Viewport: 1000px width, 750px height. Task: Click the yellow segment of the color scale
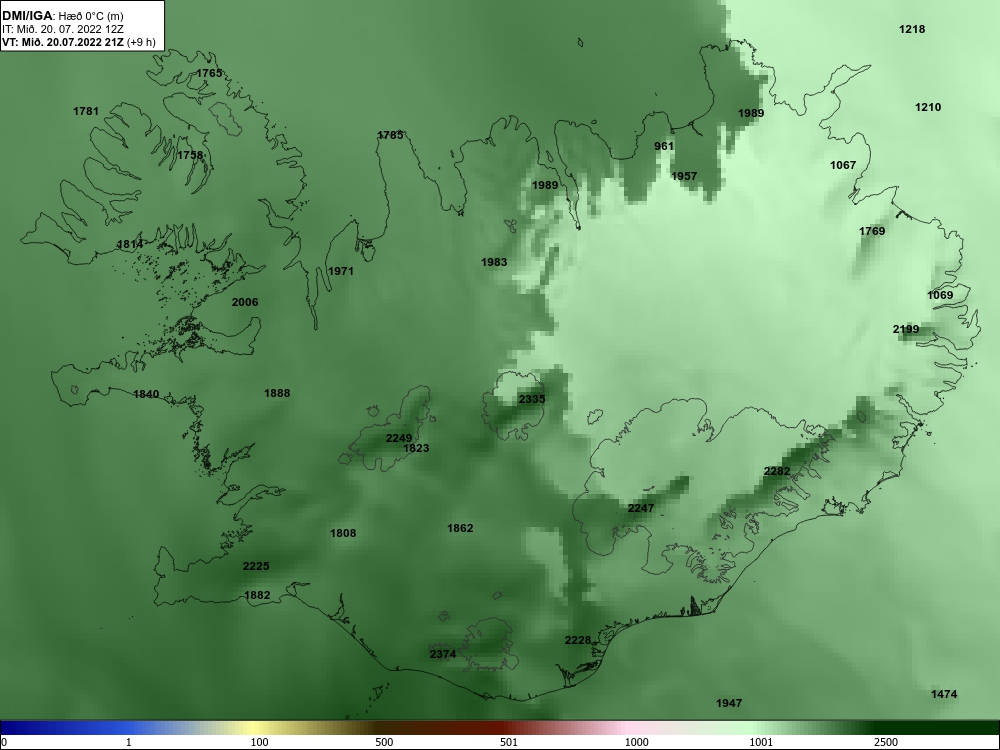coord(255,728)
